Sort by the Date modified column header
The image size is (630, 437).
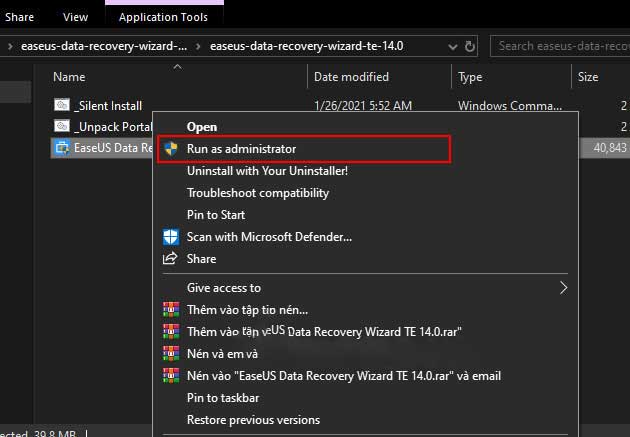[351, 77]
